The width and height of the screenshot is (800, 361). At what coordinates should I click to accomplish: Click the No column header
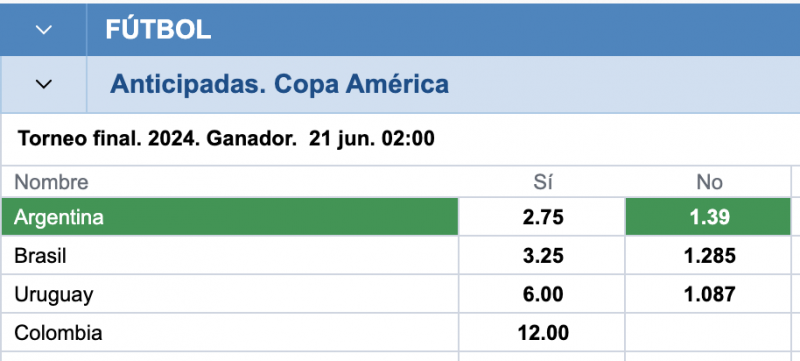(x=709, y=182)
